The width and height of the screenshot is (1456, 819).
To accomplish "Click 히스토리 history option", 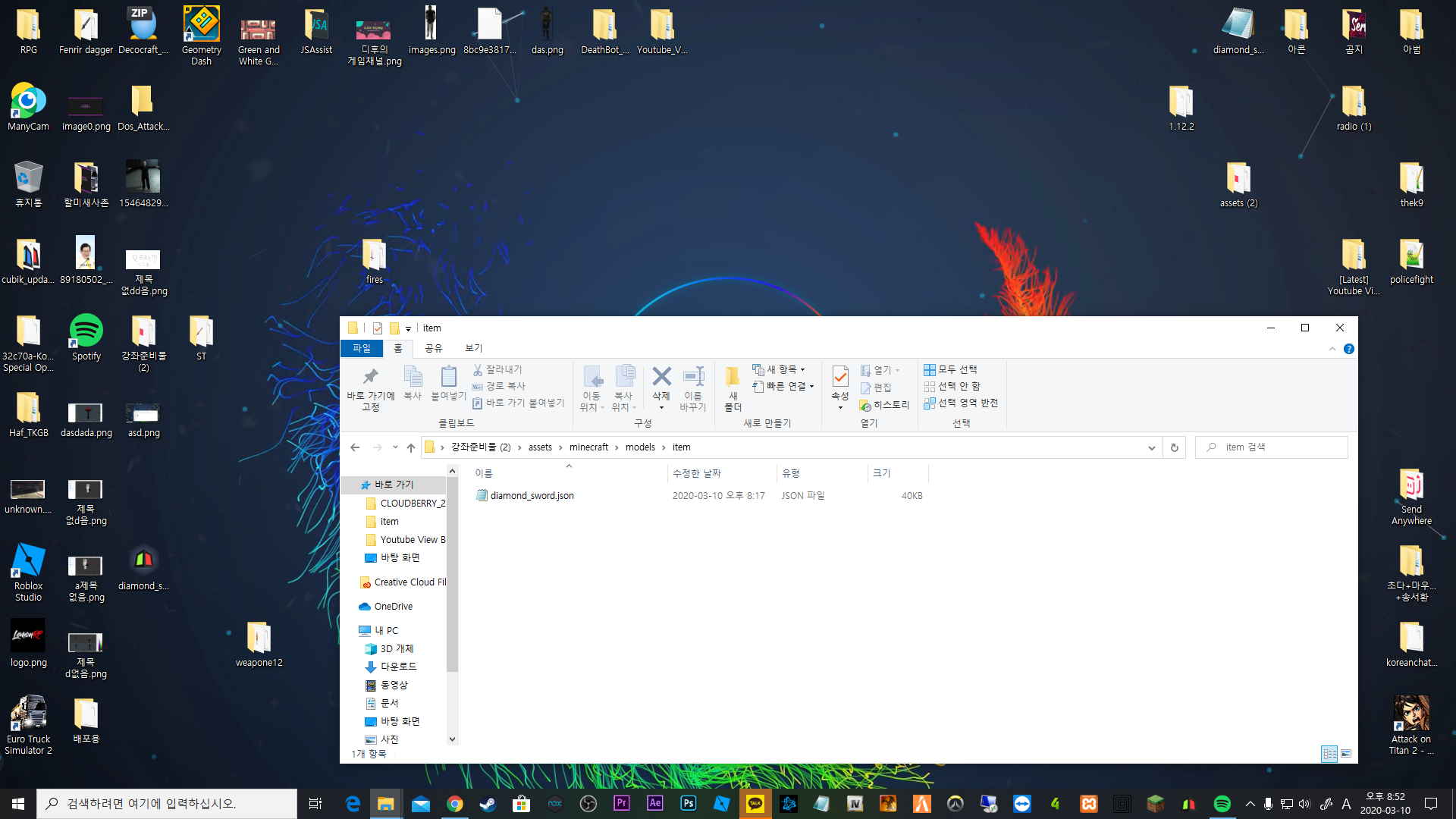I will click(x=885, y=405).
